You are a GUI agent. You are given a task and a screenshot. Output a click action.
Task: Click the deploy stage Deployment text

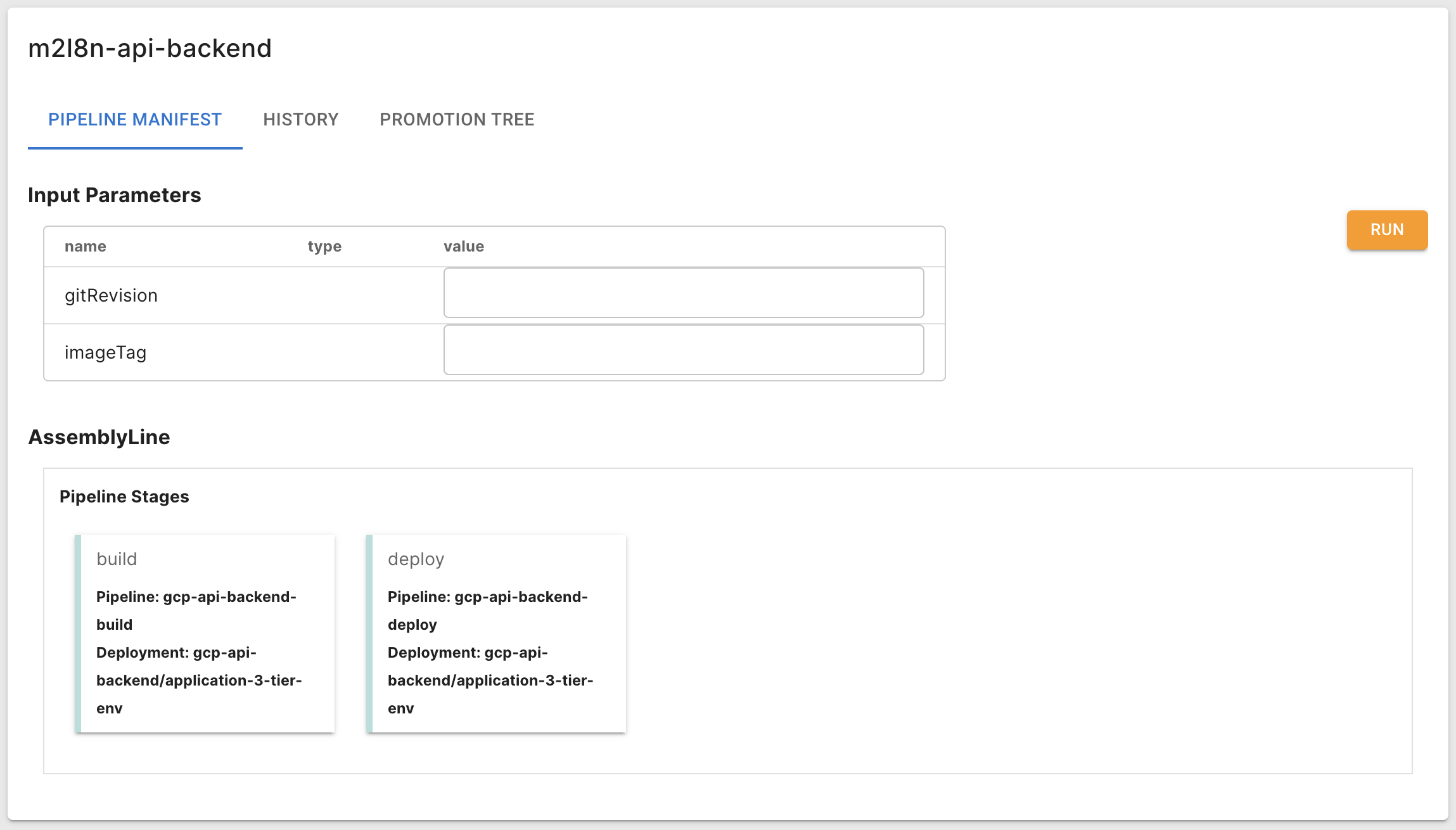490,680
